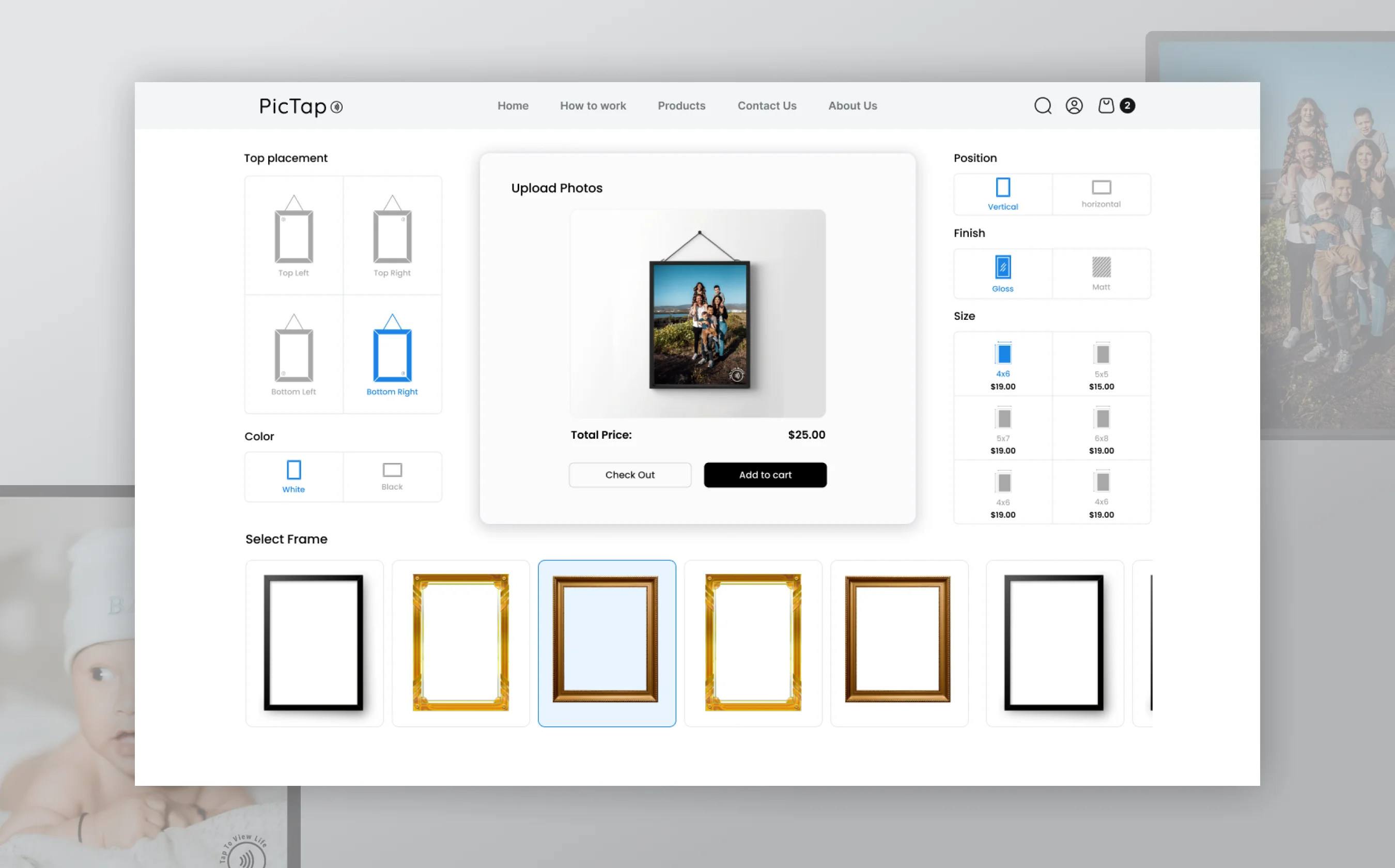Go to the Home page
Viewport: 1395px width, 868px height.
tap(513, 105)
